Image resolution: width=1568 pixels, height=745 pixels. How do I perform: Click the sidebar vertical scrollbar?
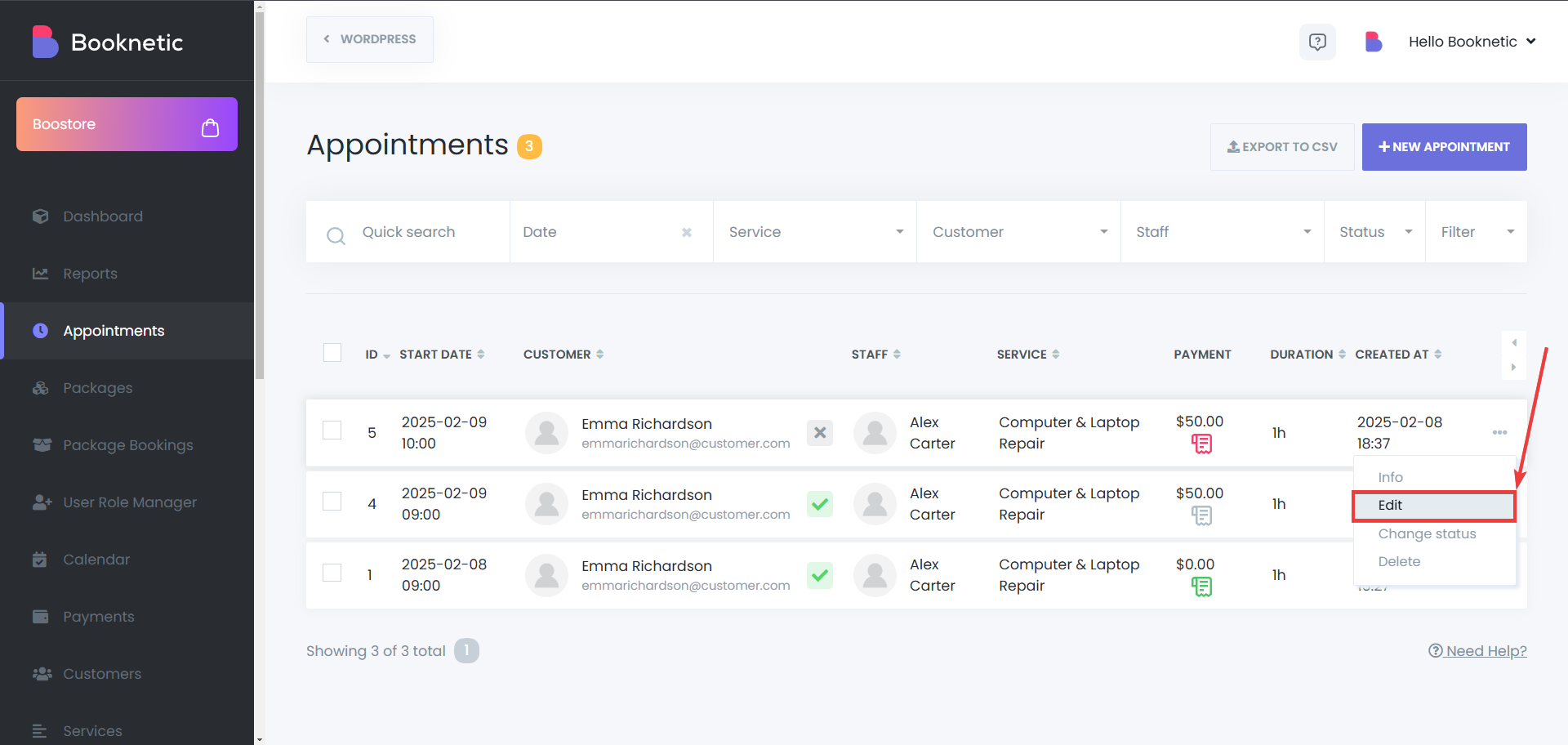(260, 196)
